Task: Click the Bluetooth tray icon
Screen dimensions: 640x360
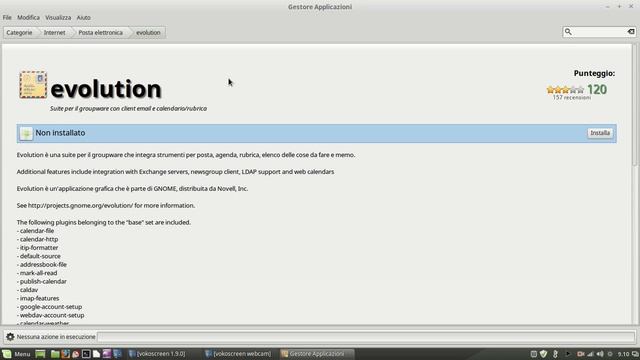Action: point(555,354)
